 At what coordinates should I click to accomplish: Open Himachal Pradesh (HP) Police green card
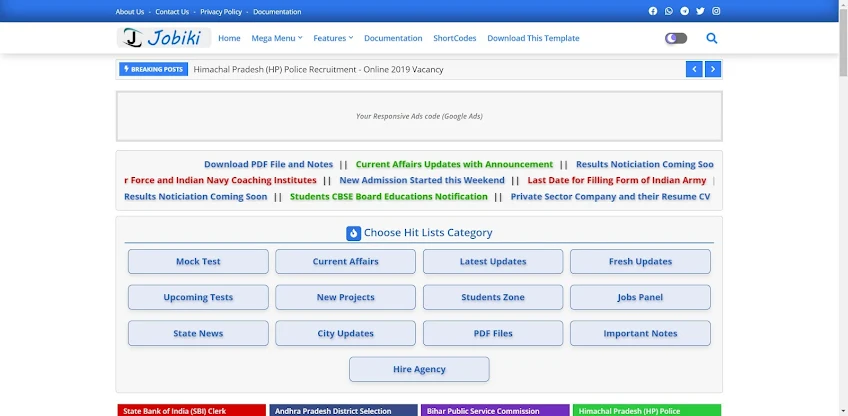[x=647, y=411]
